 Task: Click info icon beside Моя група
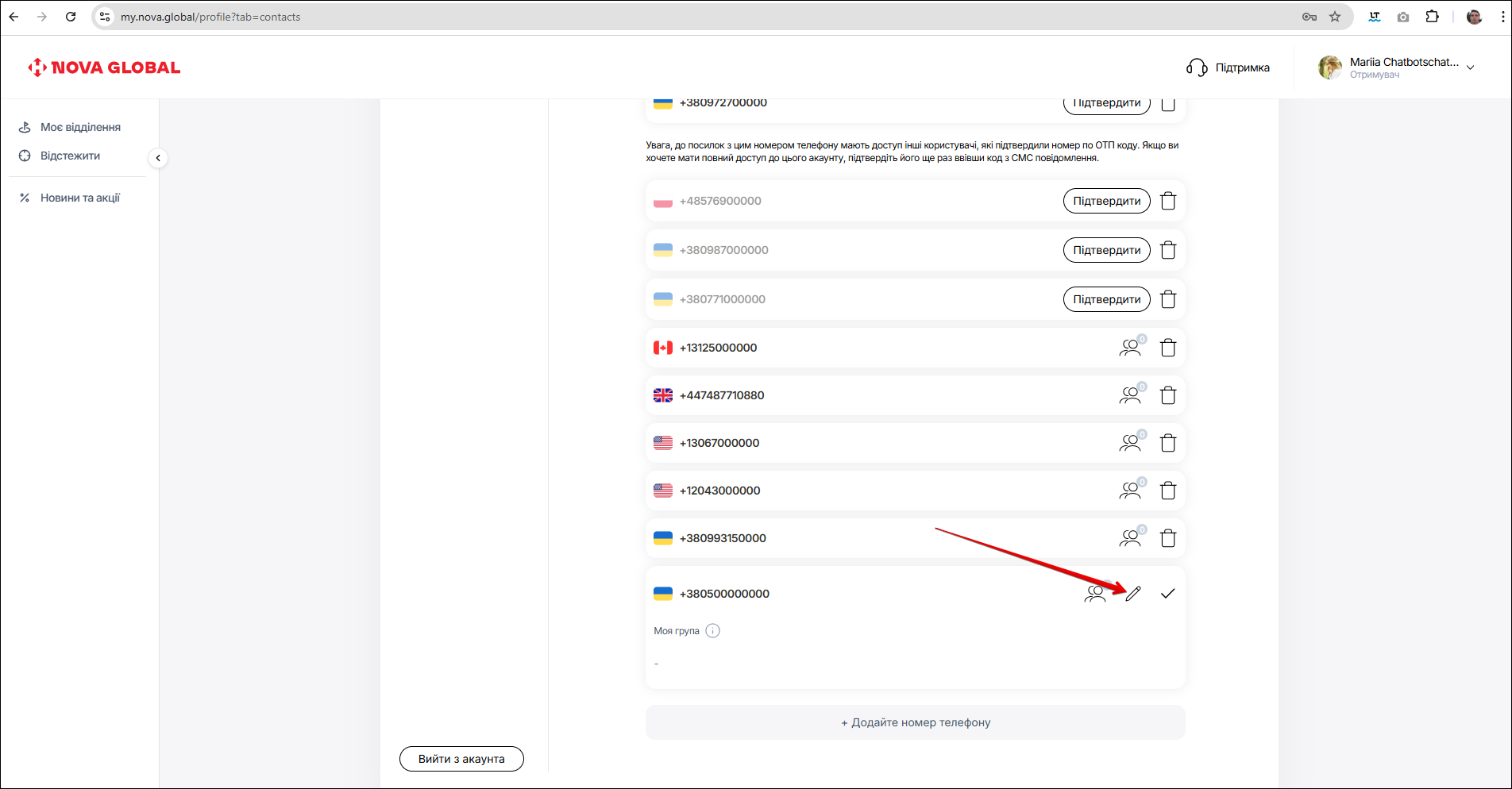[712, 631]
